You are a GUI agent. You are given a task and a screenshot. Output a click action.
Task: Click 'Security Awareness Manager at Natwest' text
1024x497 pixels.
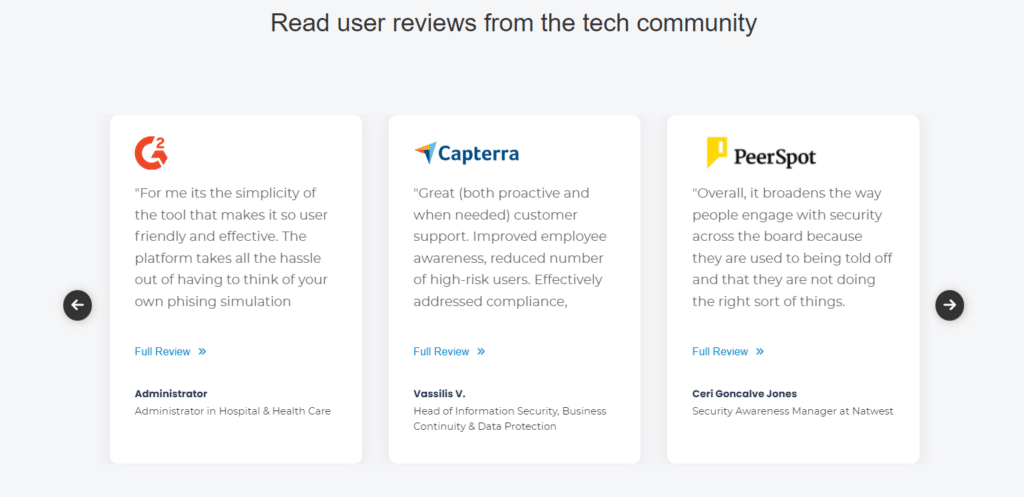pyautogui.click(x=793, y=411)
